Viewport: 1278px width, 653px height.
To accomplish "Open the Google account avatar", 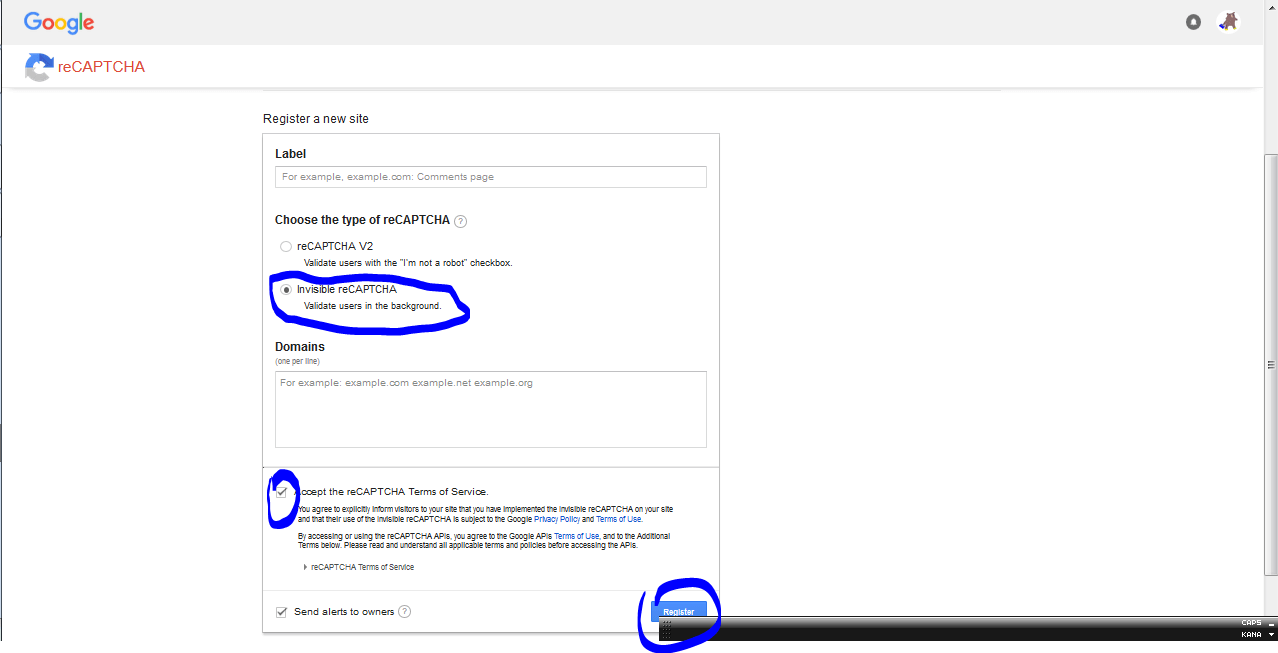I will tap(1228, 22).
